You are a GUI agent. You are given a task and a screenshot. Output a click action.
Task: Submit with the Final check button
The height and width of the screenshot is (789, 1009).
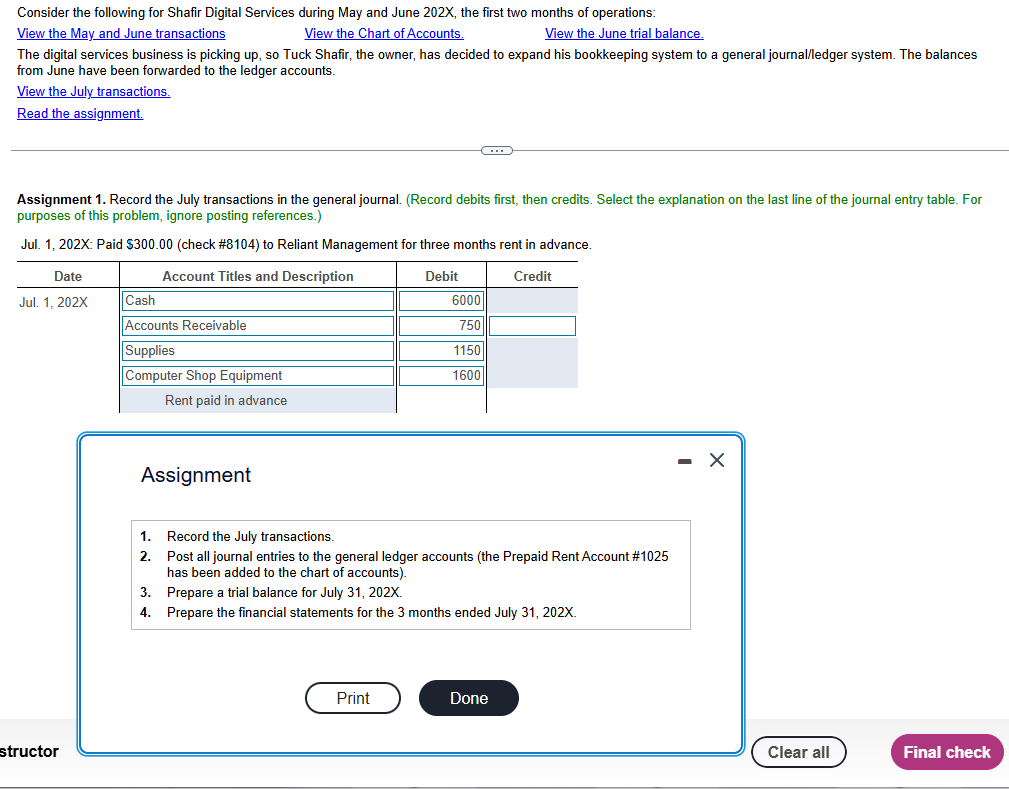click(947, 752)
